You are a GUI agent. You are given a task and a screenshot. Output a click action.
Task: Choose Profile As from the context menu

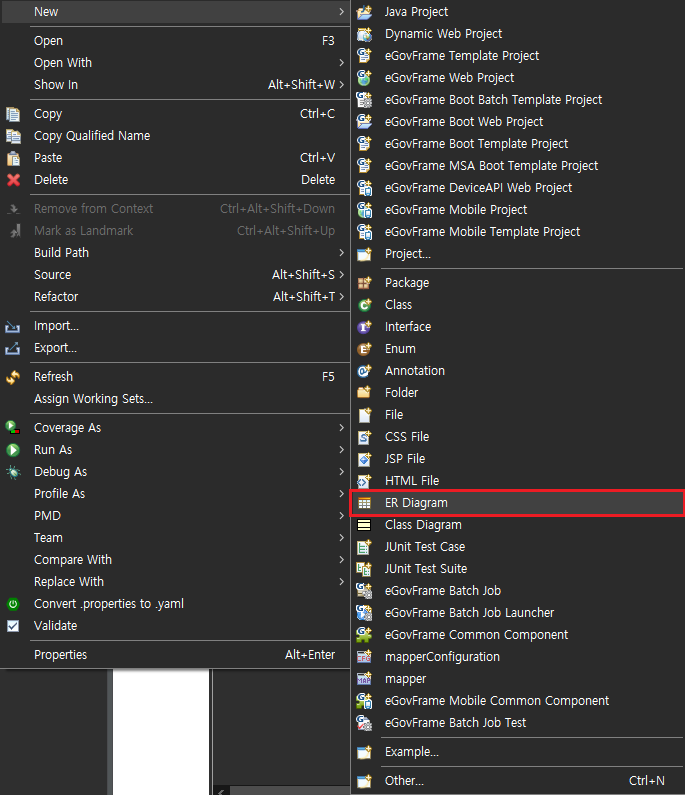[x=175, y=494]
